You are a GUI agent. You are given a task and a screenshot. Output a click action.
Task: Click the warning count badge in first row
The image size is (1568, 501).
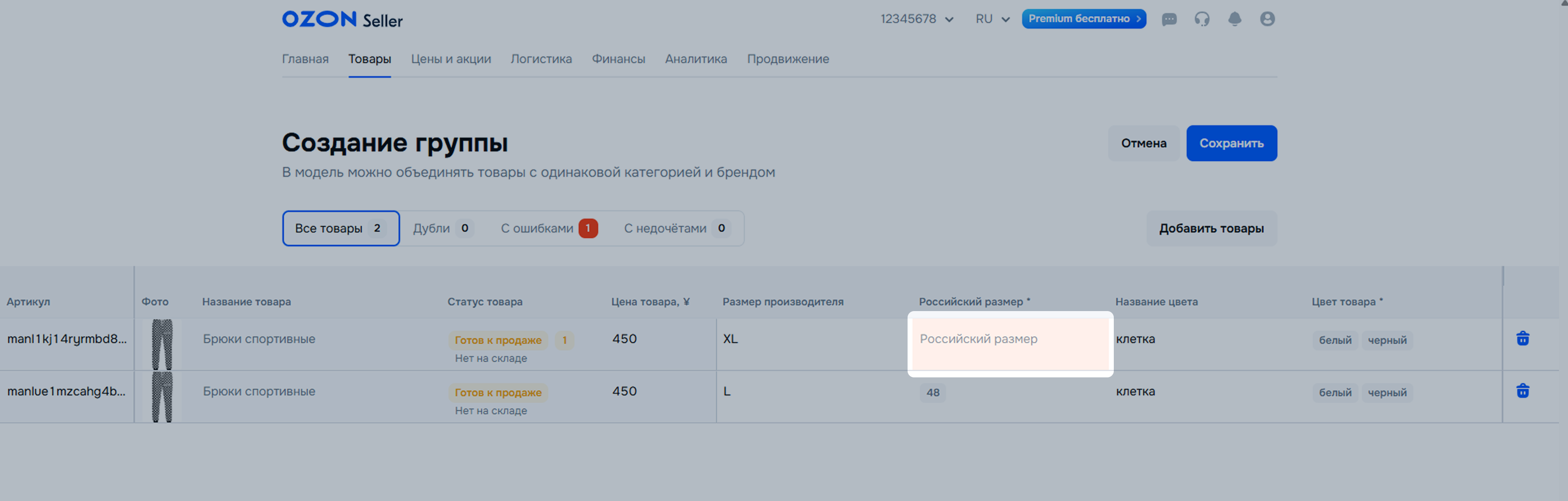[564, 340]
